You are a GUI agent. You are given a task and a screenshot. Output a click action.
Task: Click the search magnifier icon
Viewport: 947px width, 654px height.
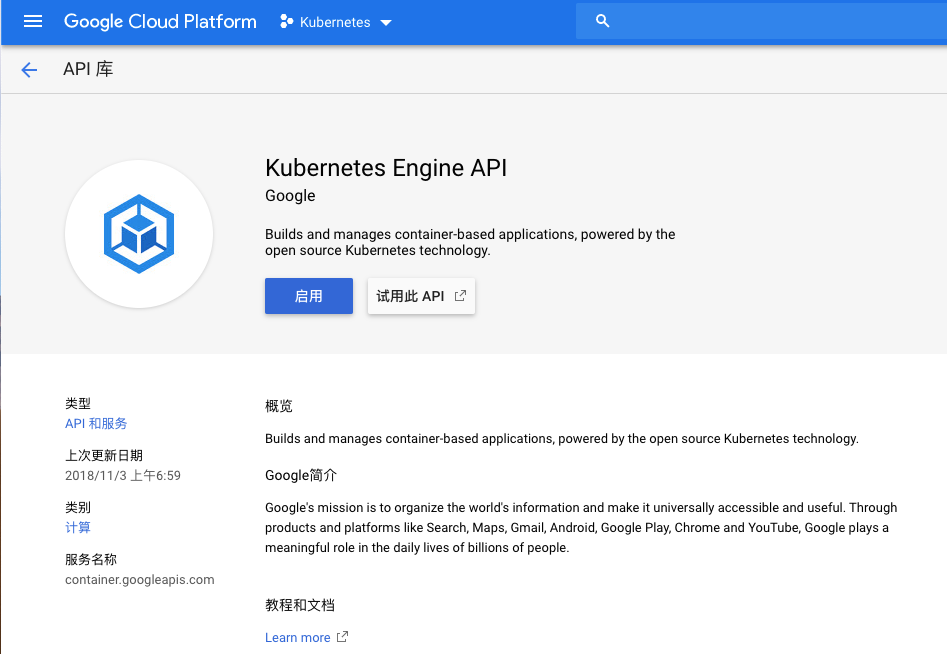[602, 21]
